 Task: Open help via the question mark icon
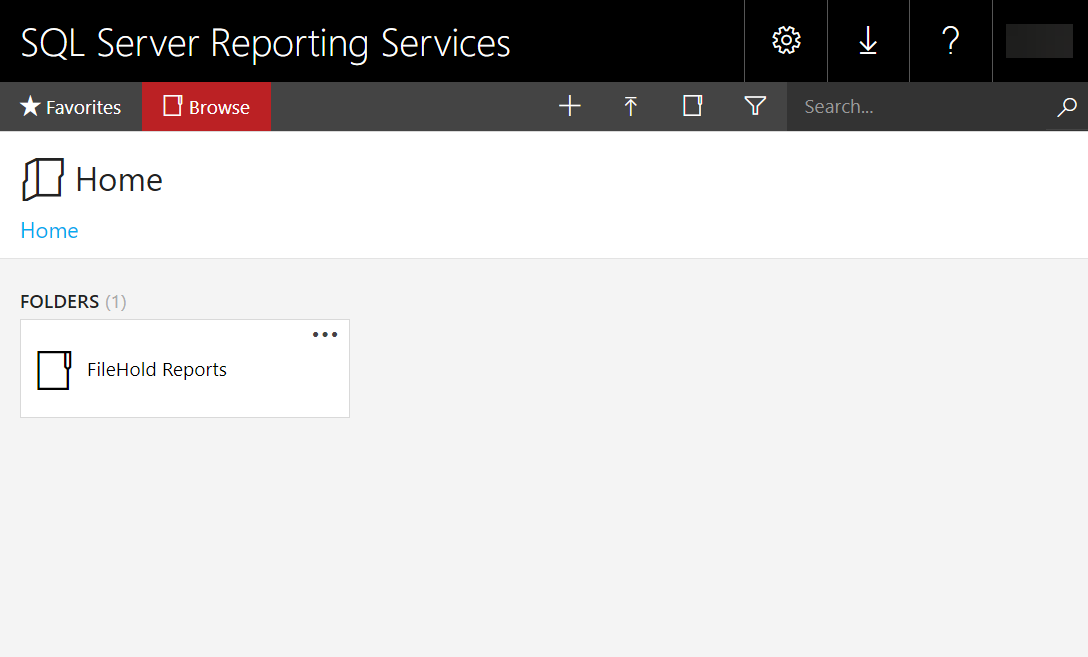[x=950, y=40]
